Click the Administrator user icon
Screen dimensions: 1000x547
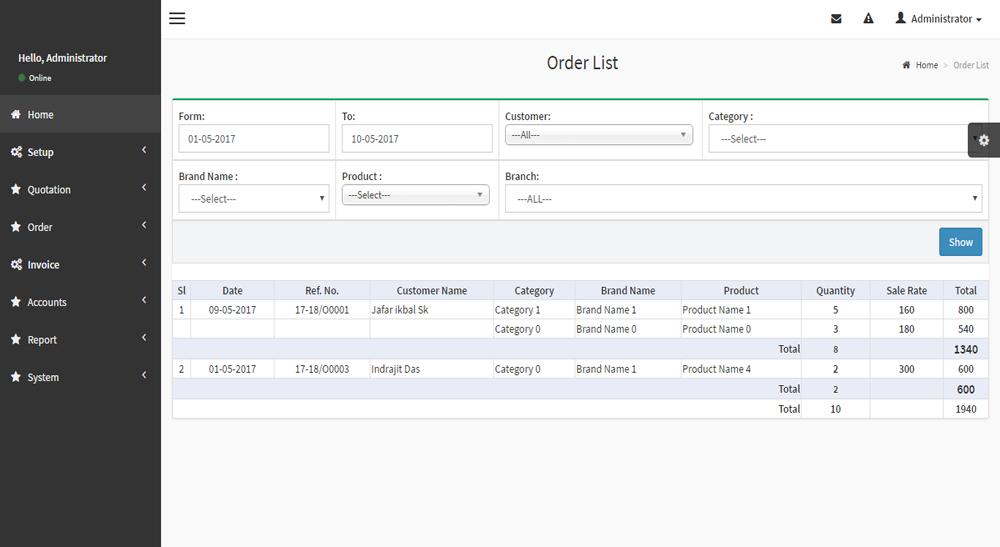[901, 18]
